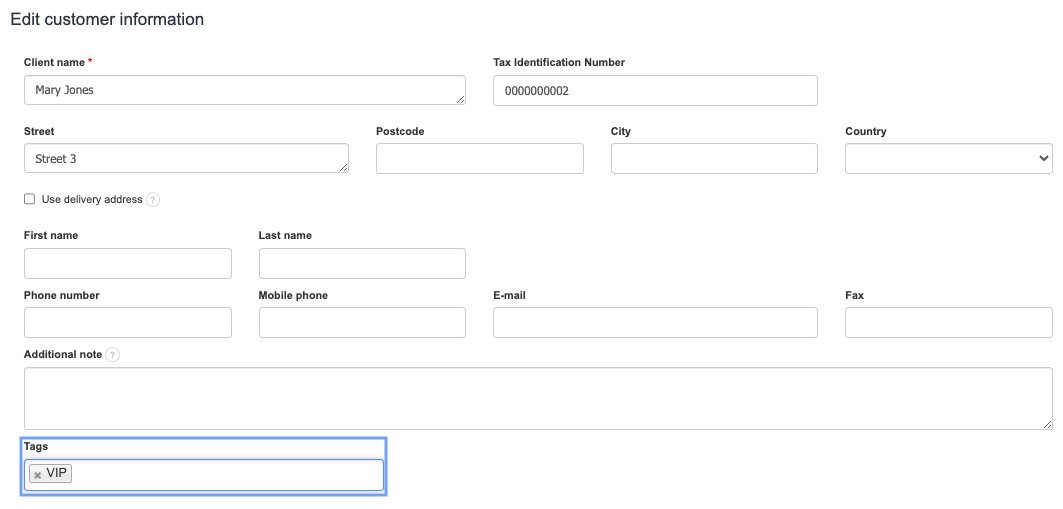
Task: Click the Client name text field
Action: [244, 90]
